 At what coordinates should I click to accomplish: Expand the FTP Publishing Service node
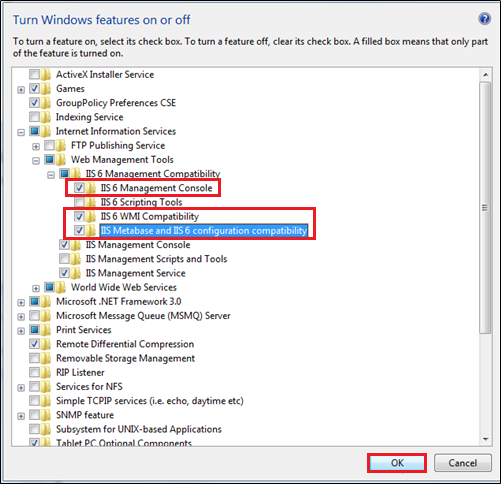(36, 146)
